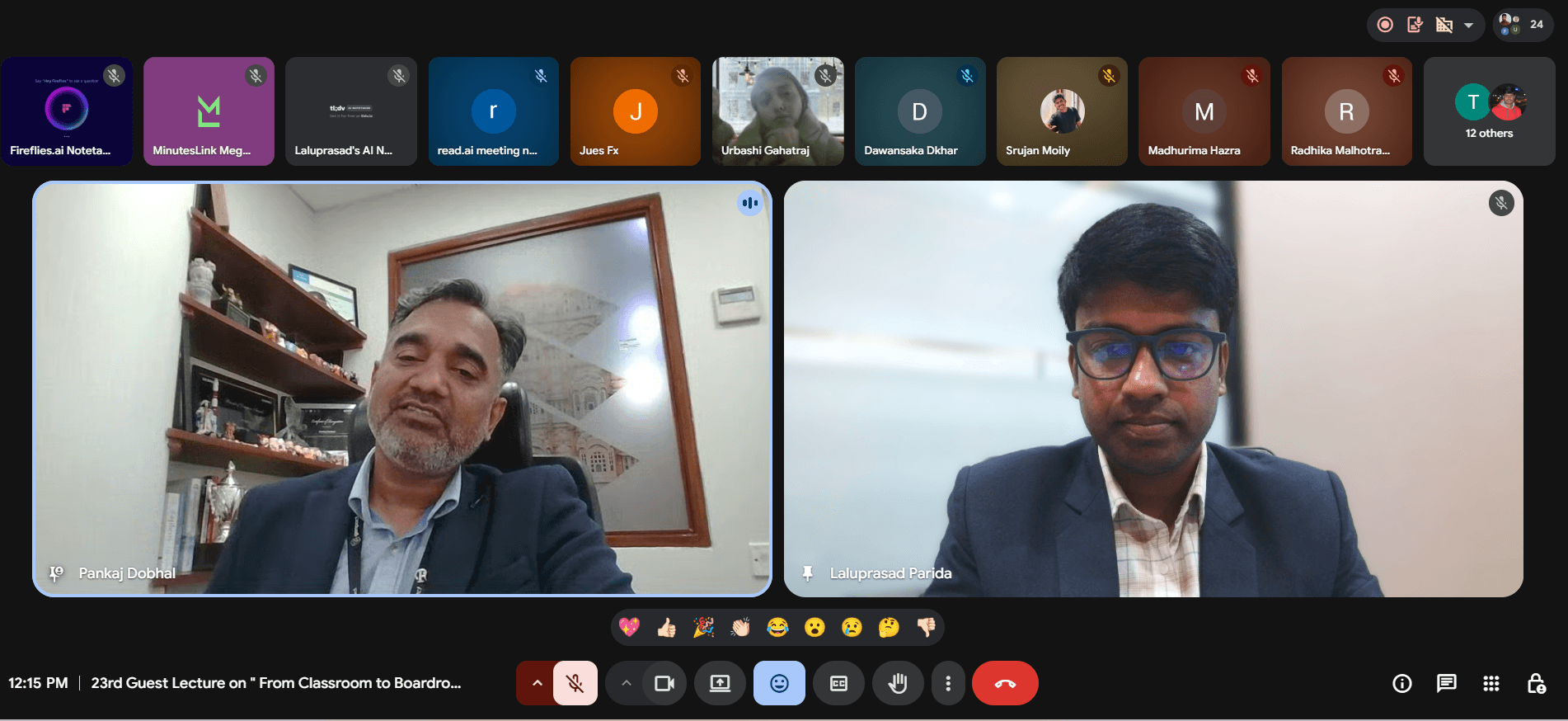Open the dropdown arrow next to recording indicators
1568x721 pixels.
tap(1468, 25)
